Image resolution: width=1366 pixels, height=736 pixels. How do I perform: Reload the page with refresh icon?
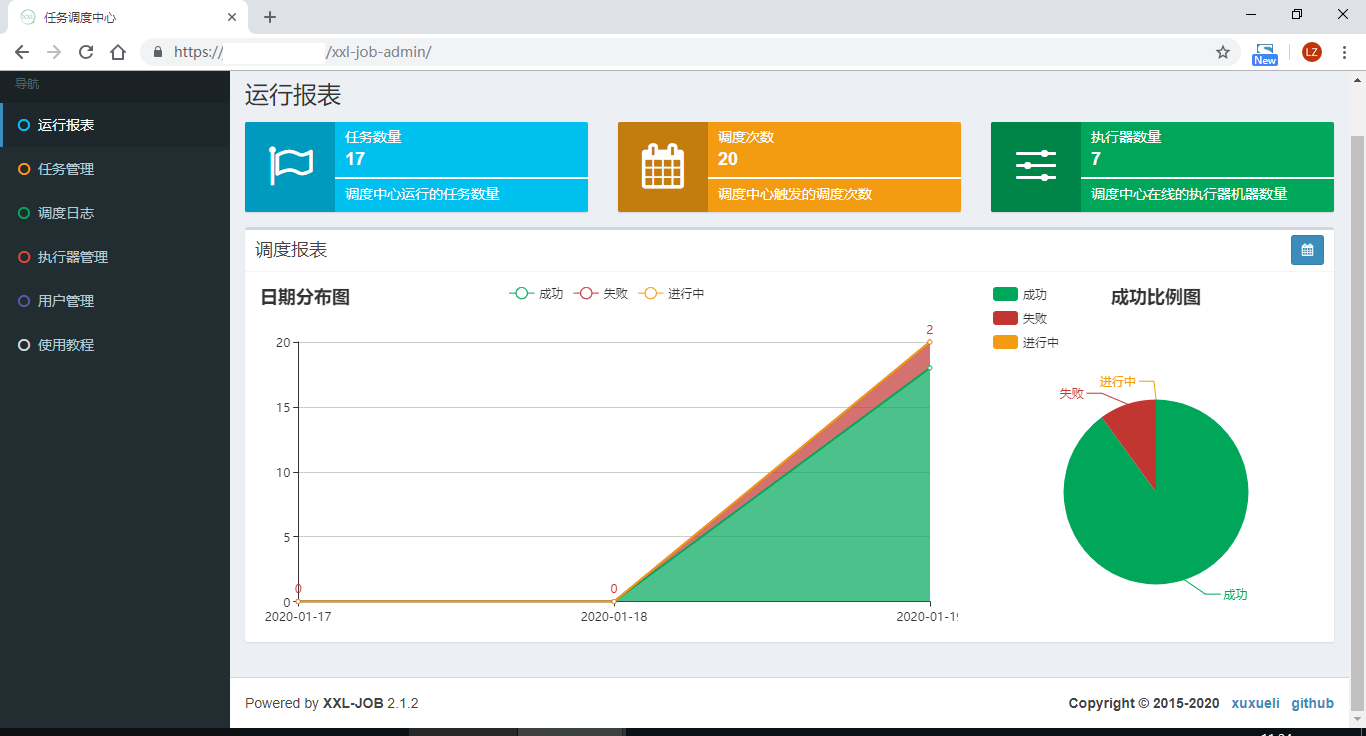pyautogui.click(x=86, y=52)
